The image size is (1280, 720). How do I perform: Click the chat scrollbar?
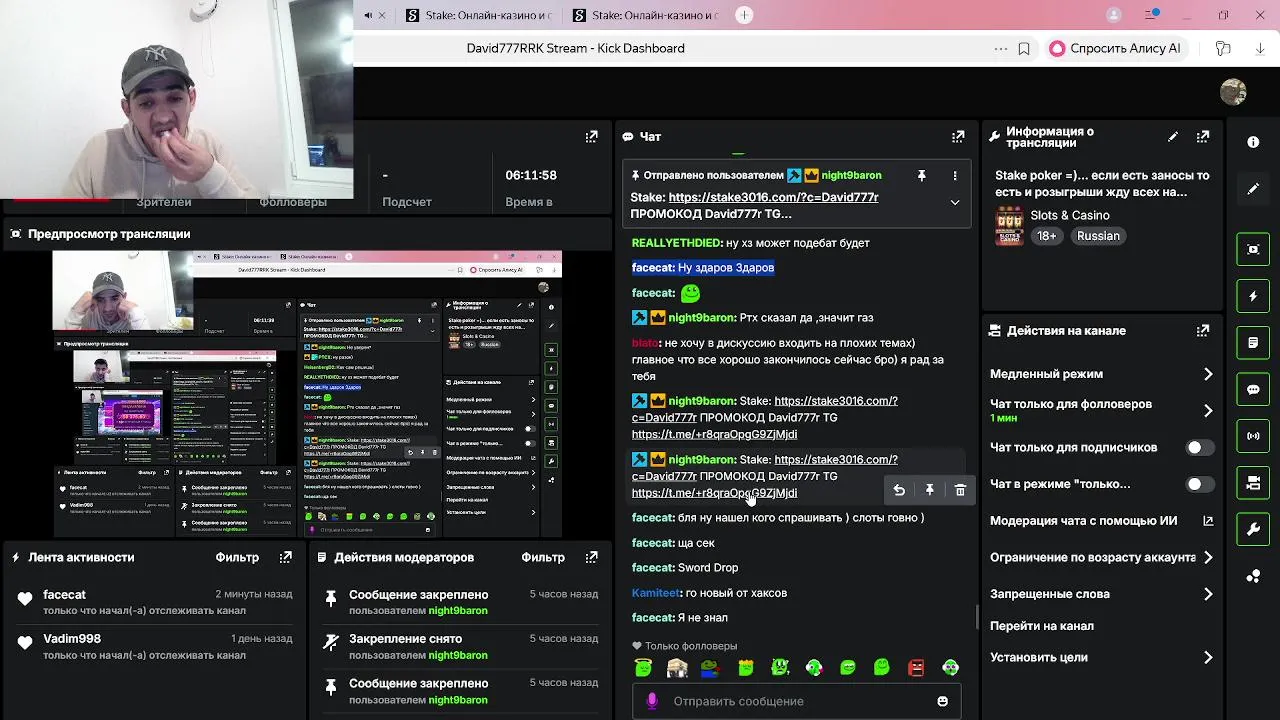coord(976,617)
